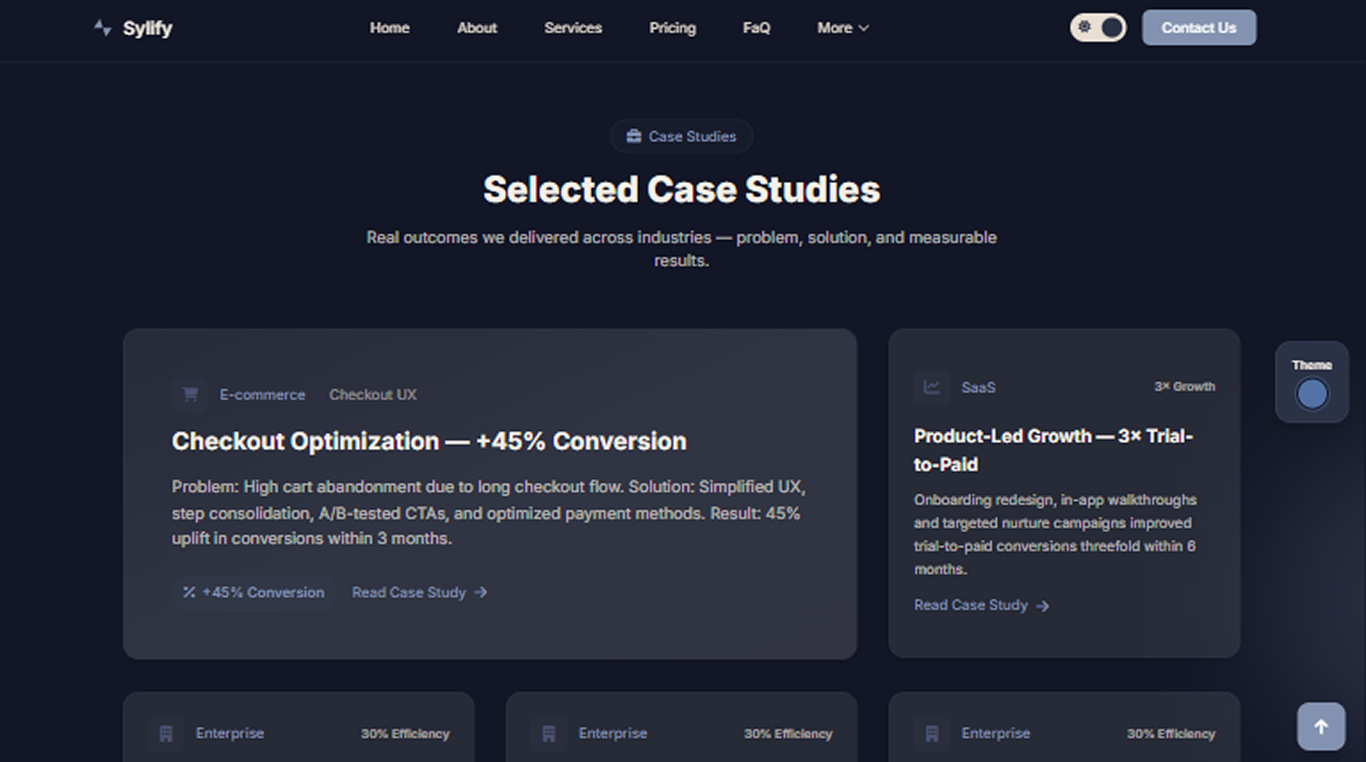Image resolution: width=1366 pixels, height=762 pixels.
Task: Click the scroll-to-top arrow button
Action: point(1320,727)
